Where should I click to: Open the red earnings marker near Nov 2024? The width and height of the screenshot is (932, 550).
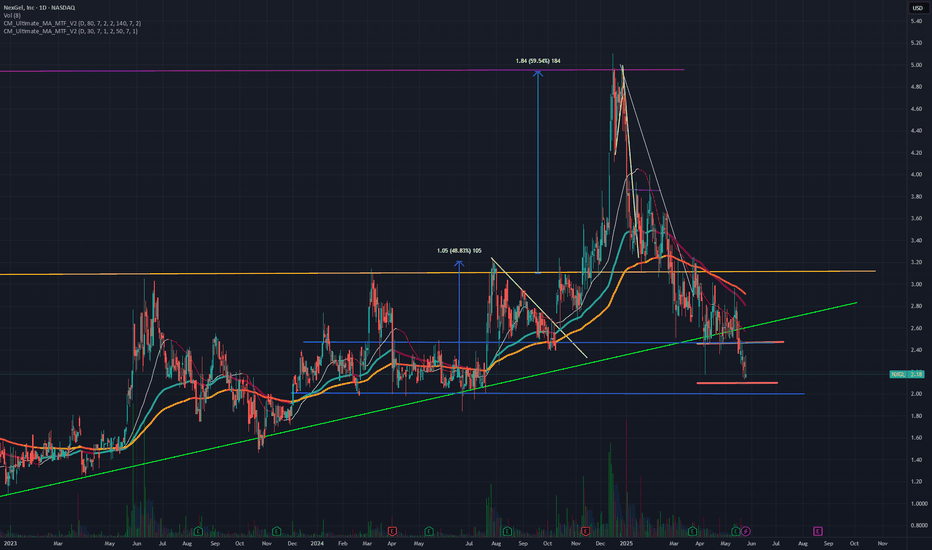click(585, 531)
